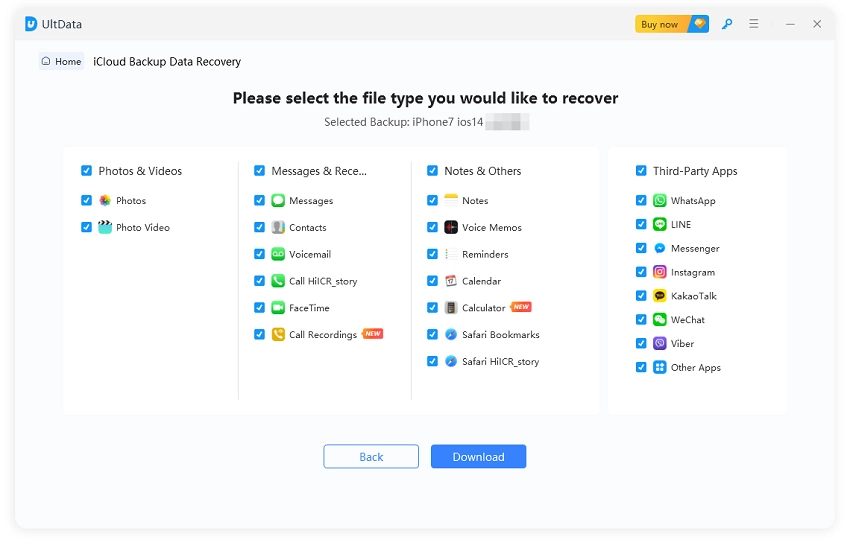Open the register key icon

click(727, 24)
